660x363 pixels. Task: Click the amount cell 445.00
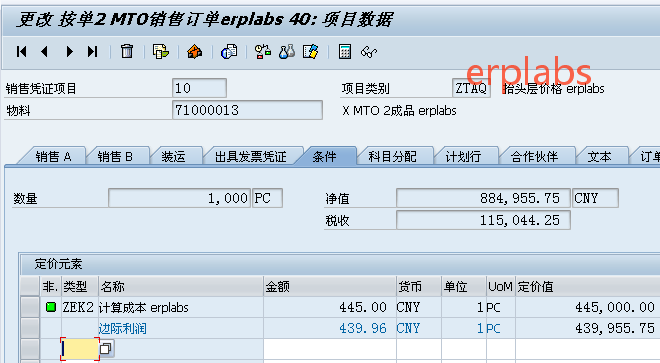(330, 307)
